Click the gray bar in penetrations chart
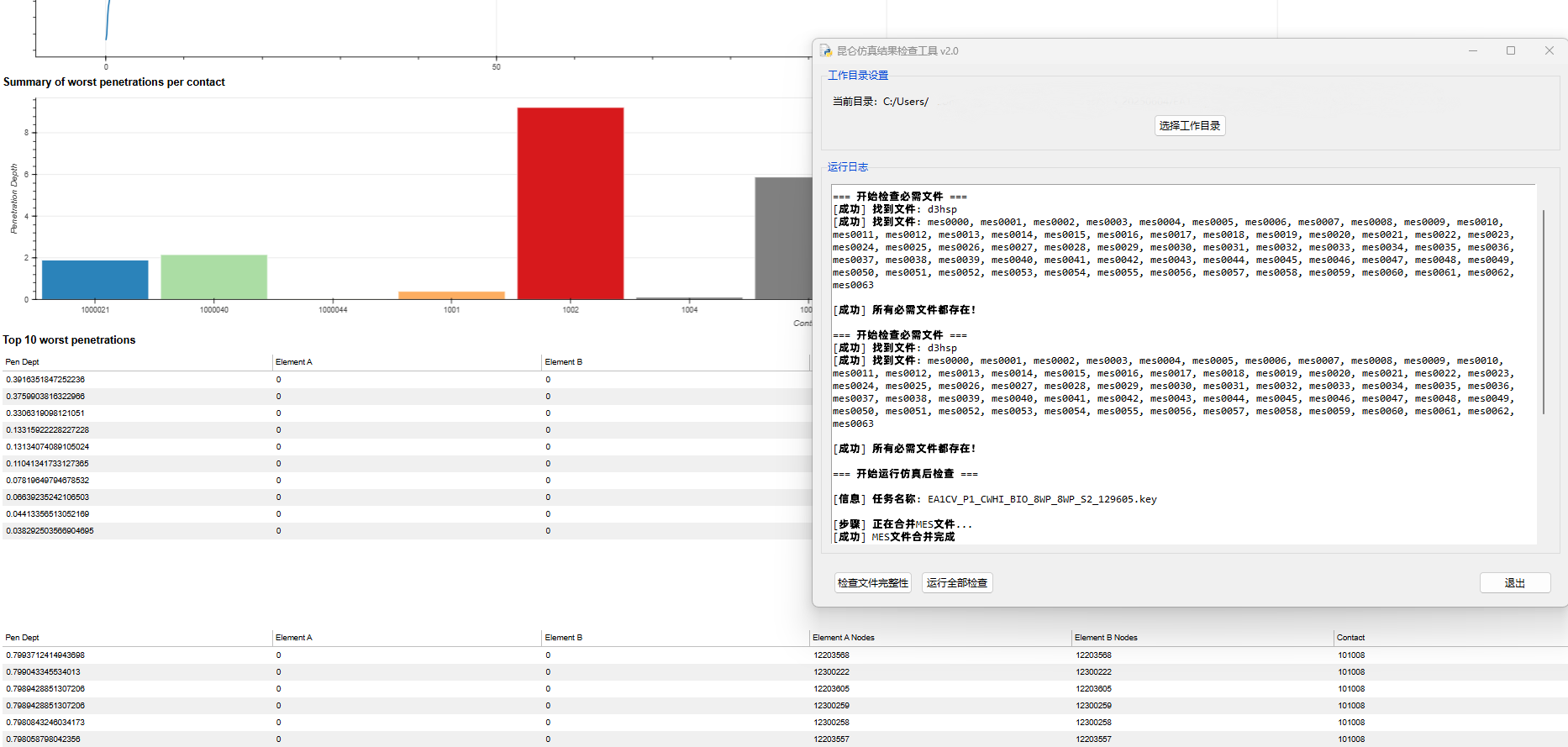 [782, 238]
